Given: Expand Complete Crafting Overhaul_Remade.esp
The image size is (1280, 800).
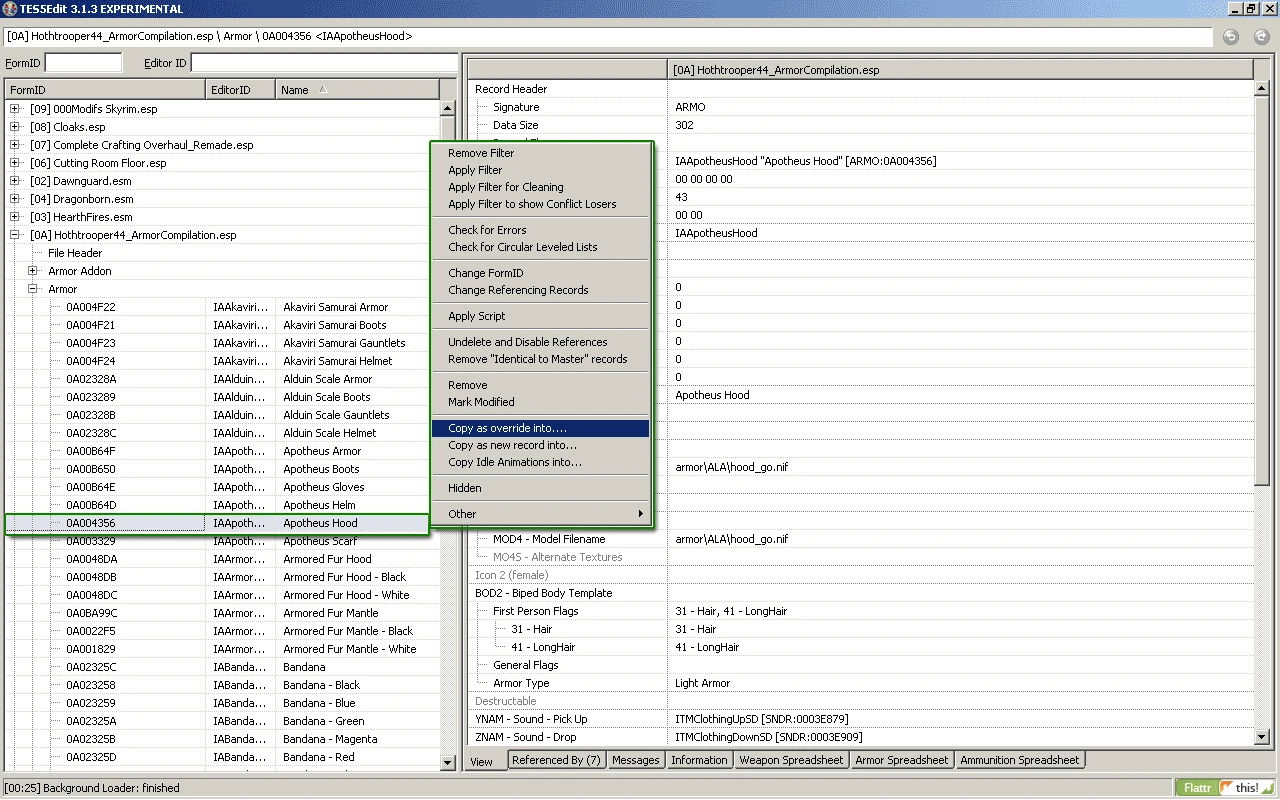Looking at the screenshot, I should coord(15,145).
